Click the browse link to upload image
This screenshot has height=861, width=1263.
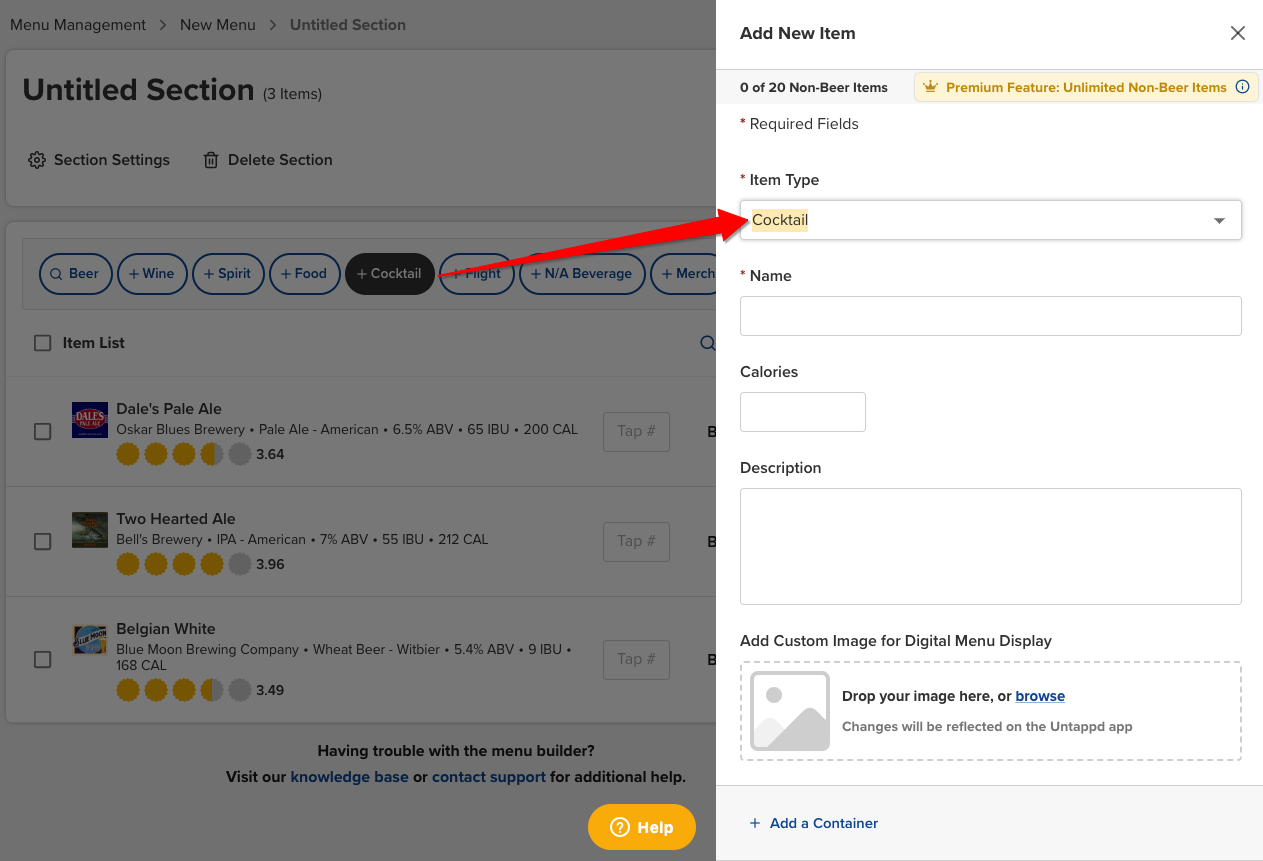pyautogui.click(x=1040, y=696)
